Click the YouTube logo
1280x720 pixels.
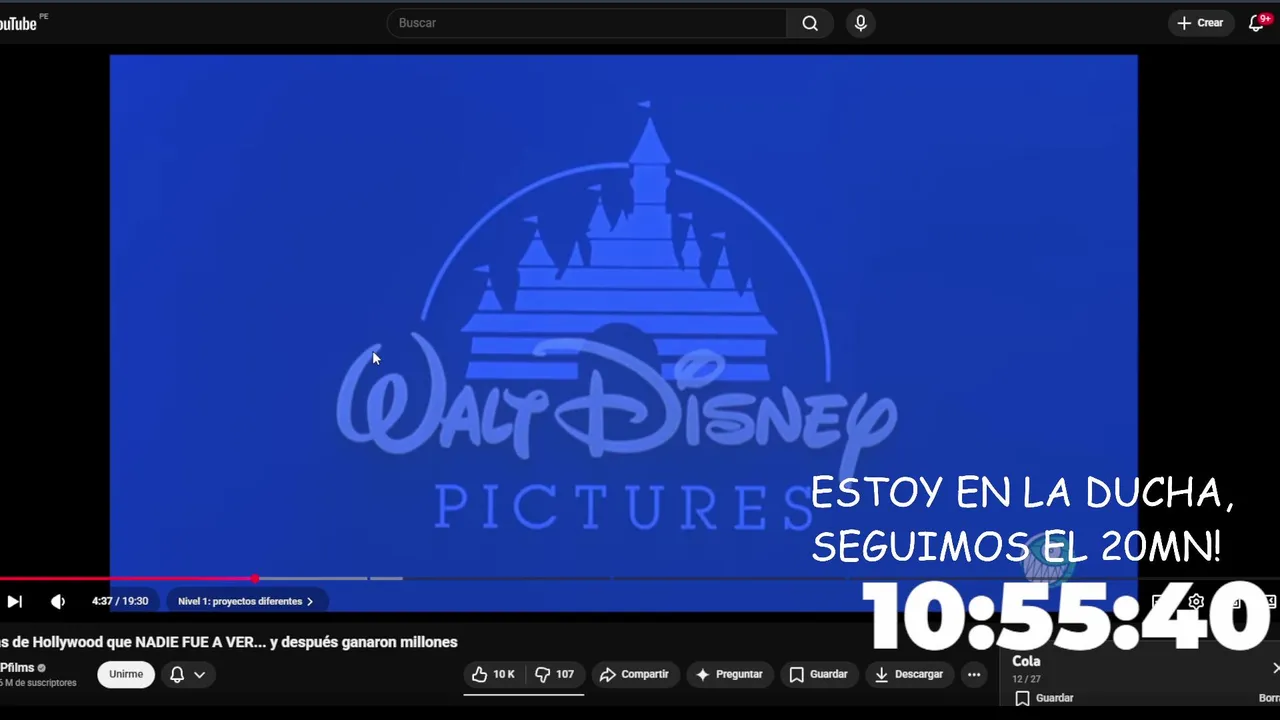(x=20, y=23)
